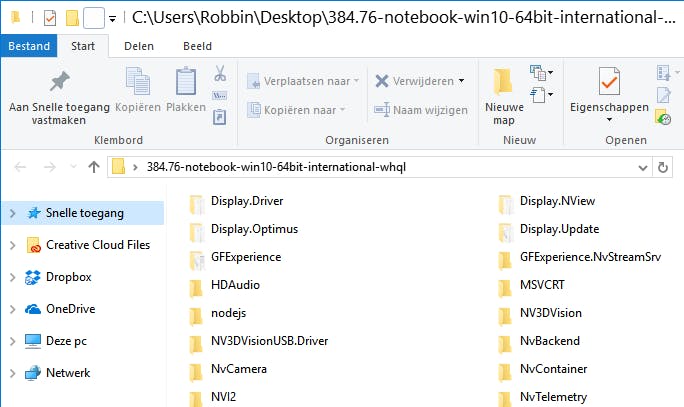Screen dimensions: 684x407
Task: Open quick access toolbar customize arrow
Action: pyautogui.click(x=113, y=19)
